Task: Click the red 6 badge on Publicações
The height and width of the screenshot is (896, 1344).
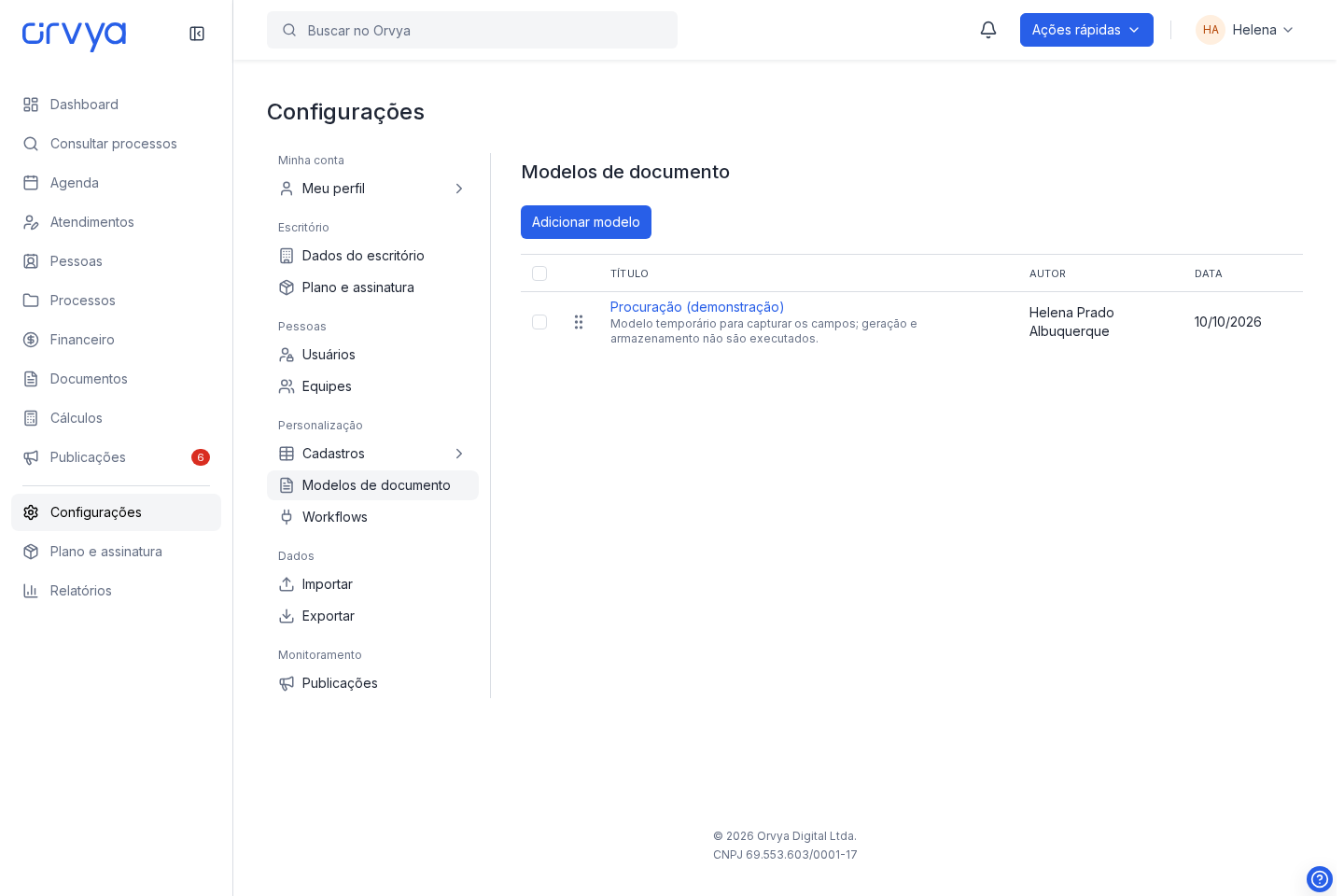Action: pos(201,457)
